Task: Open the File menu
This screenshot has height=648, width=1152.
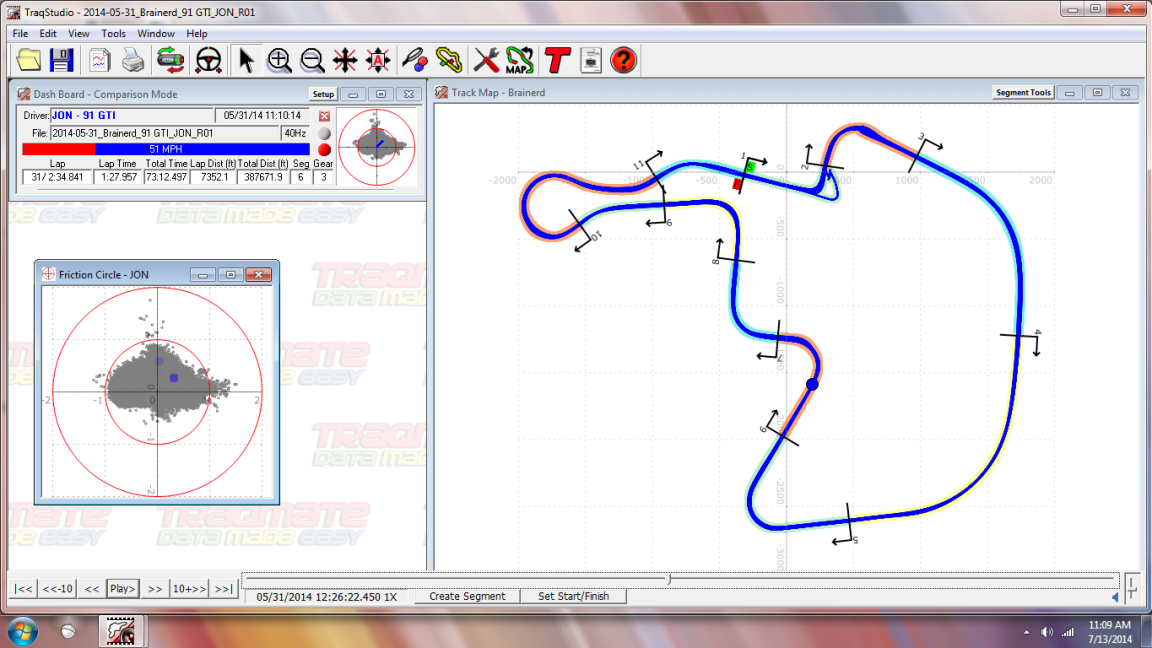Action: click(x=20, y=34)
